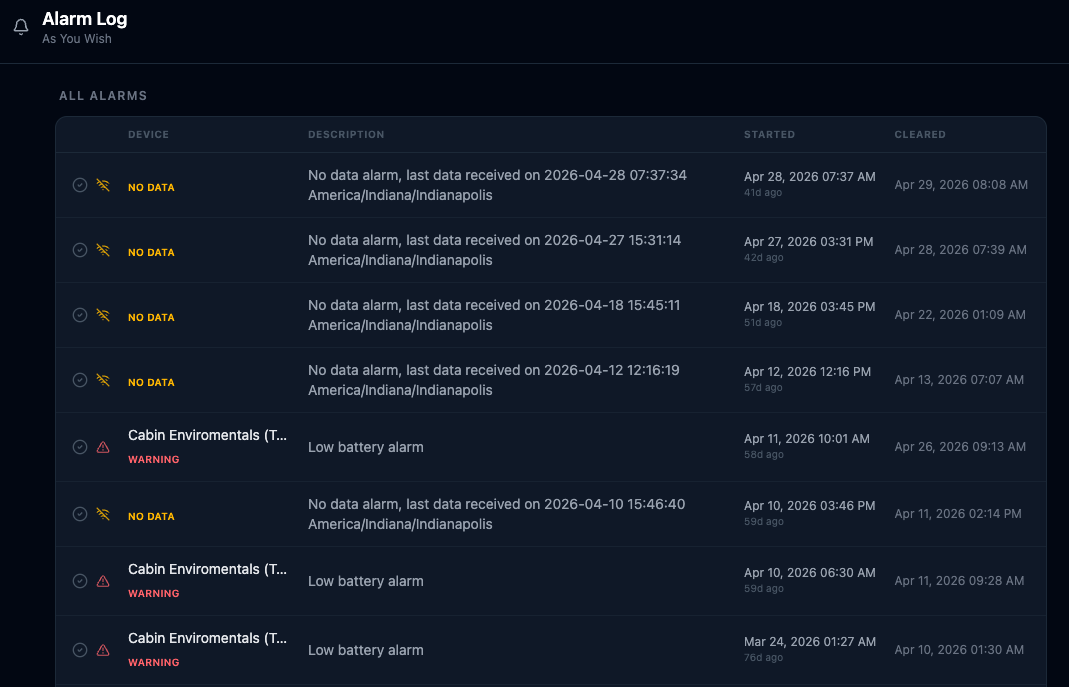Click Cabin Enviromentals device in Mar 24 01:27 AM row
The image size is (1069, 687).
point(207,639)
